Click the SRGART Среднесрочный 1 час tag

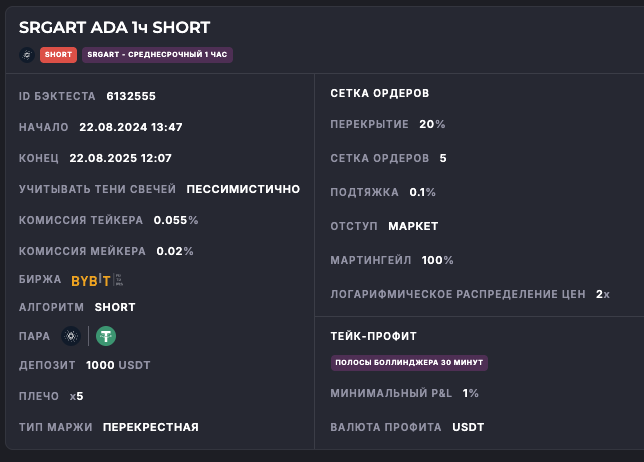tap(157, 54)
